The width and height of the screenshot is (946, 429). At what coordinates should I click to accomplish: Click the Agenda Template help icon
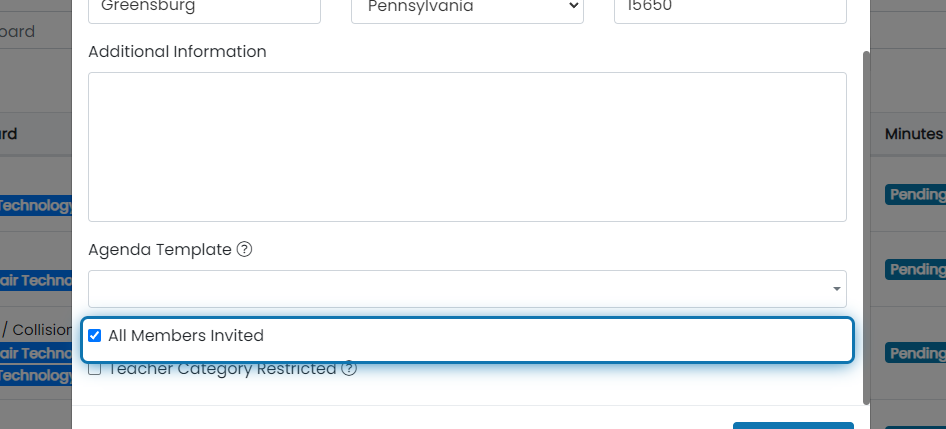[x=244, y=249]
